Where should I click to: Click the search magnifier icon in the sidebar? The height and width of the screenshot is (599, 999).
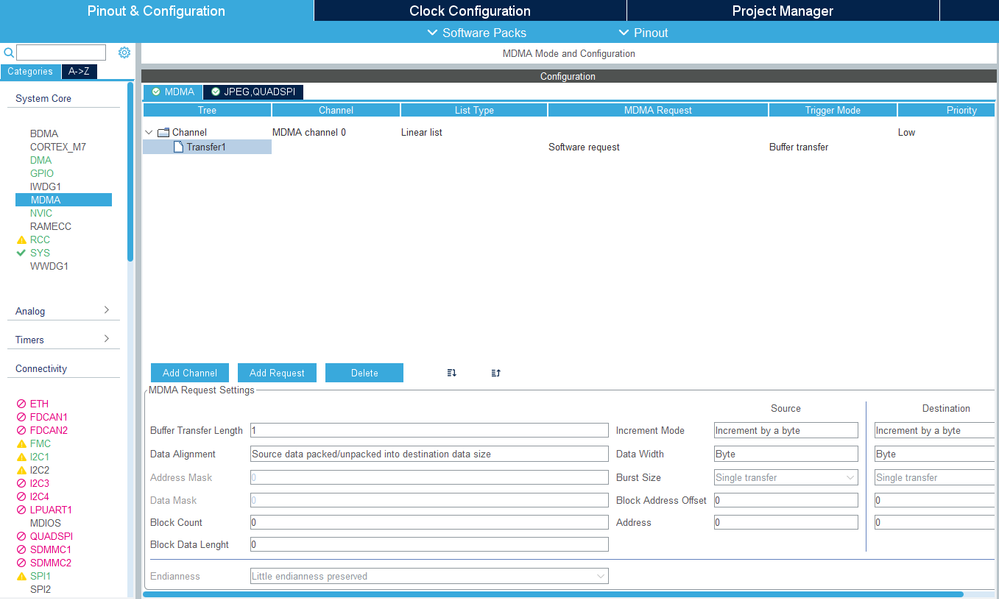9,53
